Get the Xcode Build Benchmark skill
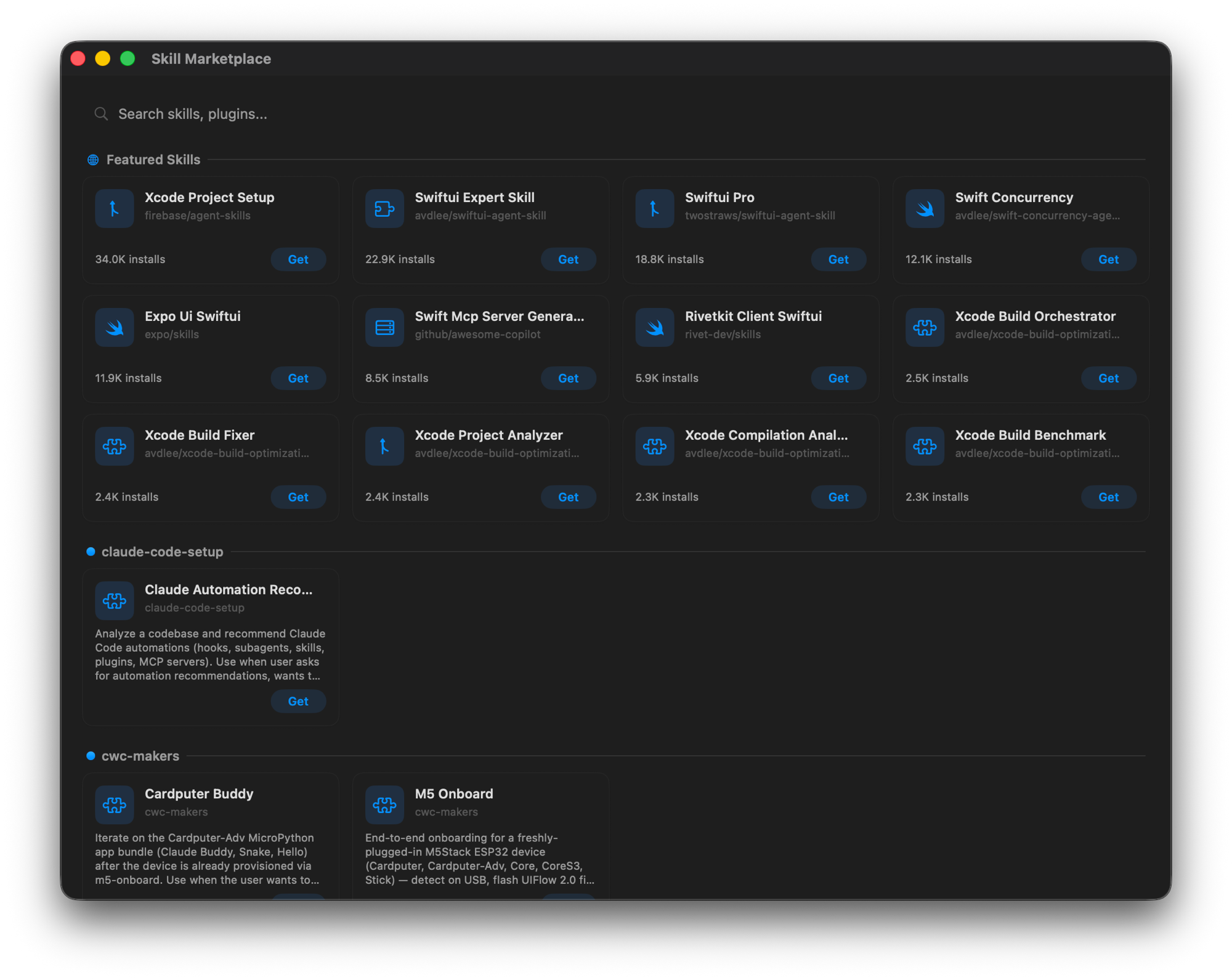The image size is (1232, 980). pyautogui.click(x=1108, y=497)
